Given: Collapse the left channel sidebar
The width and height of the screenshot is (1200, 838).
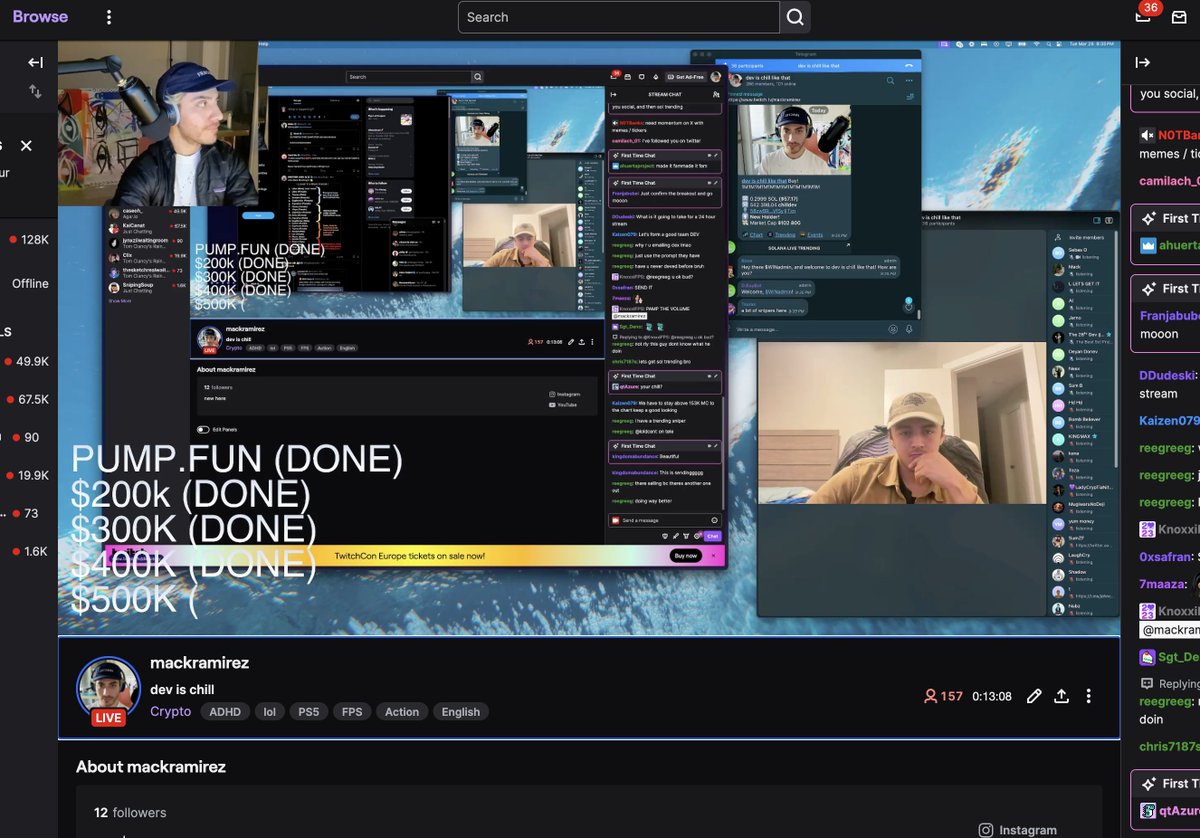Looking at the screenshot, I should pyautogui.click(x=36, y=62).
